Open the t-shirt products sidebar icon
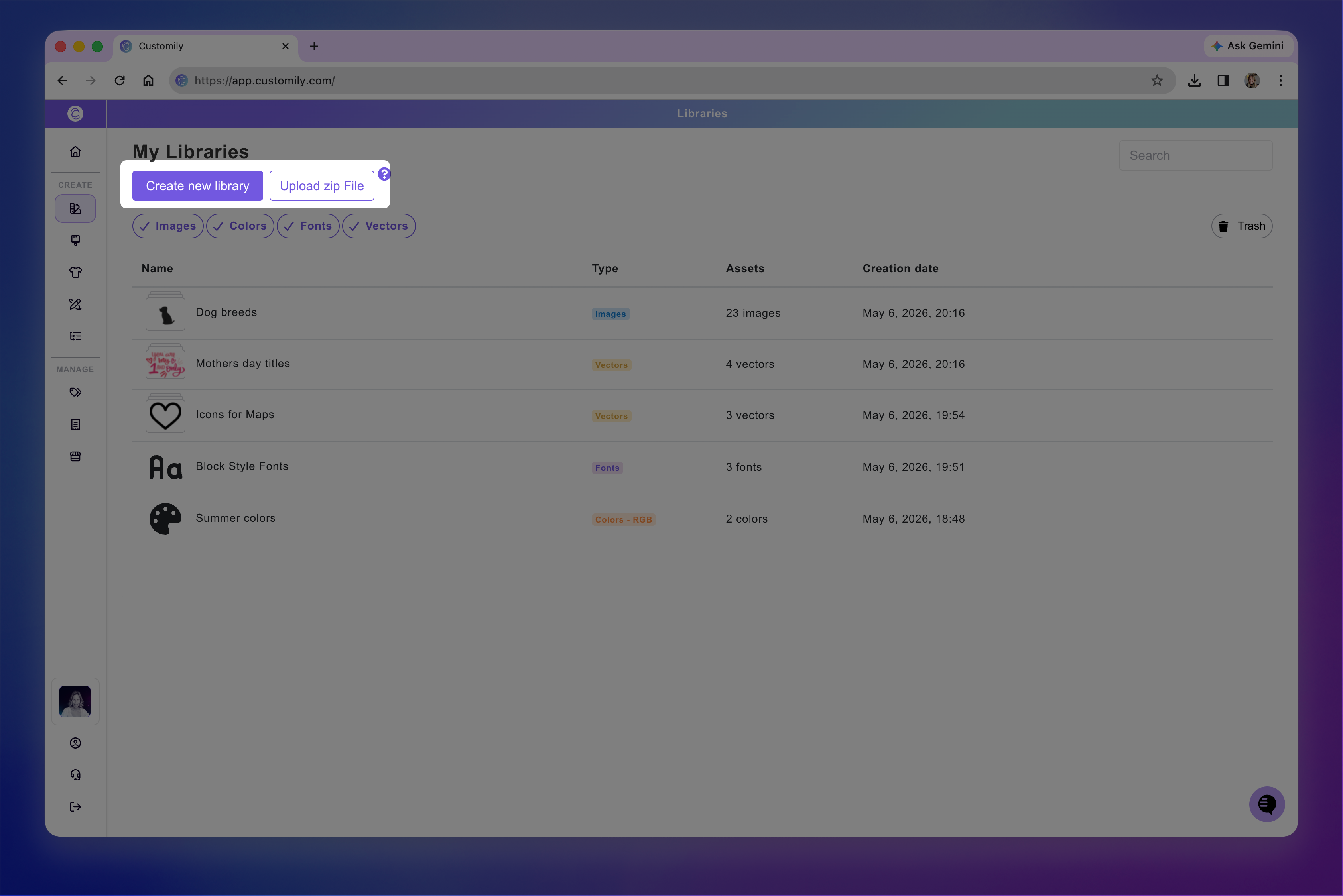Viewport: 1343px width, 896px height. [75, 272]
